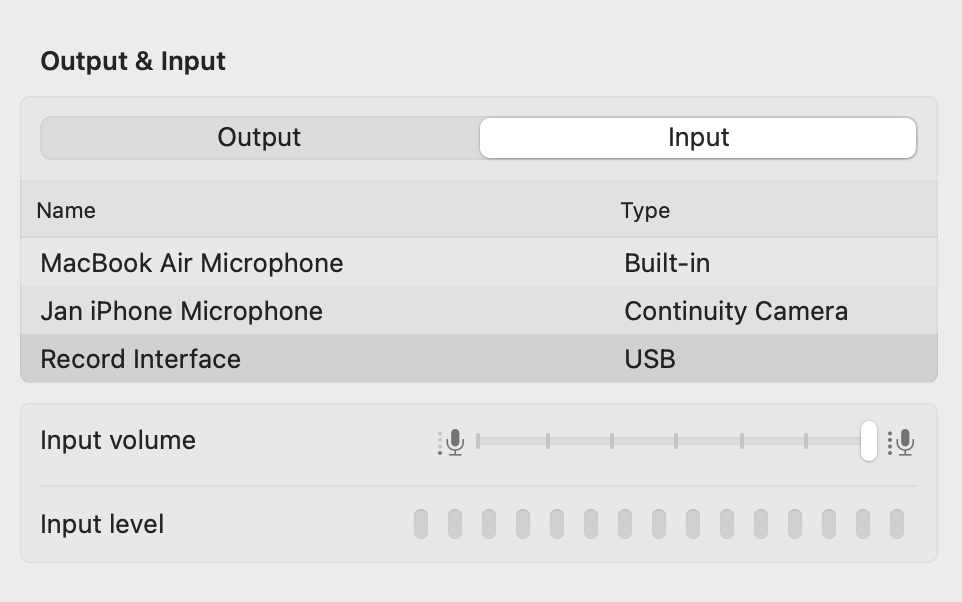Click the first Input level bar
Screen dimensions: 962x602
click(421, 524)
